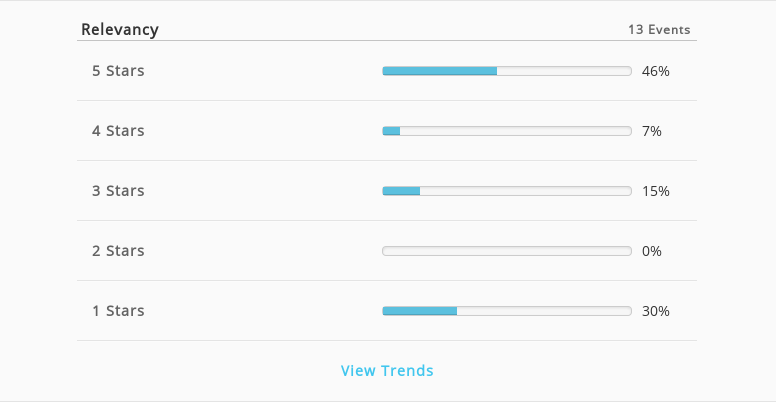This screenshot has width=776, height=402.
Task: Click the 13 Events count label
Action: (659, 30)
